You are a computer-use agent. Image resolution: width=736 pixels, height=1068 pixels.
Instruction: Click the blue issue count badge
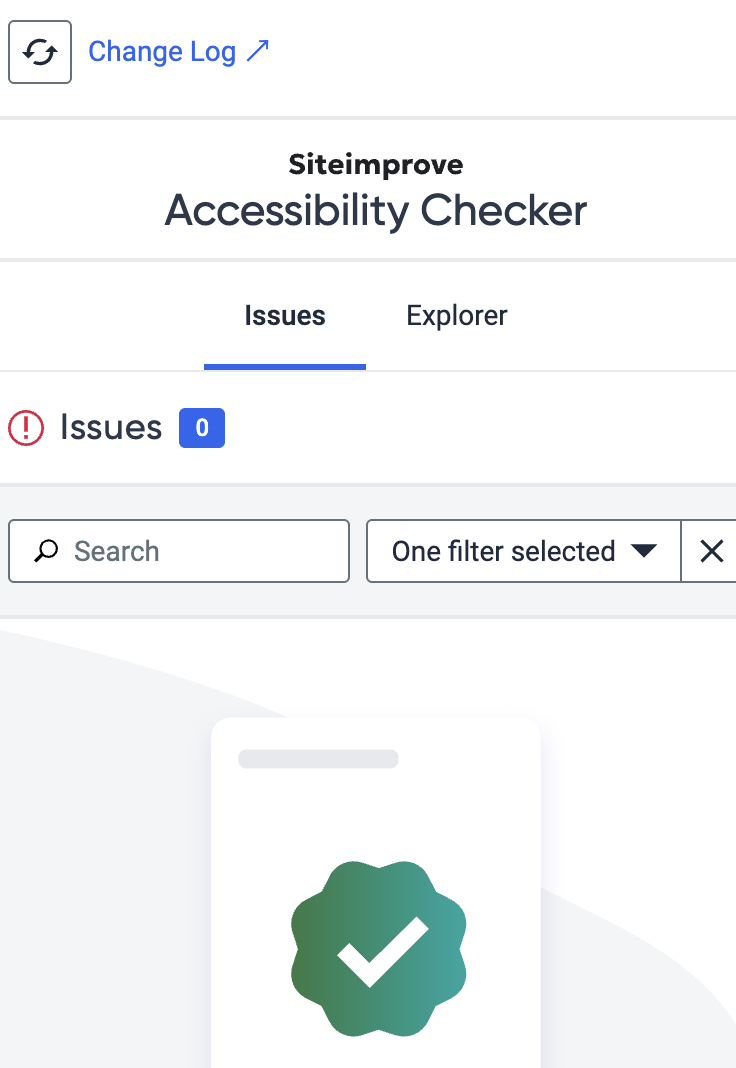(x=202, y=428)
